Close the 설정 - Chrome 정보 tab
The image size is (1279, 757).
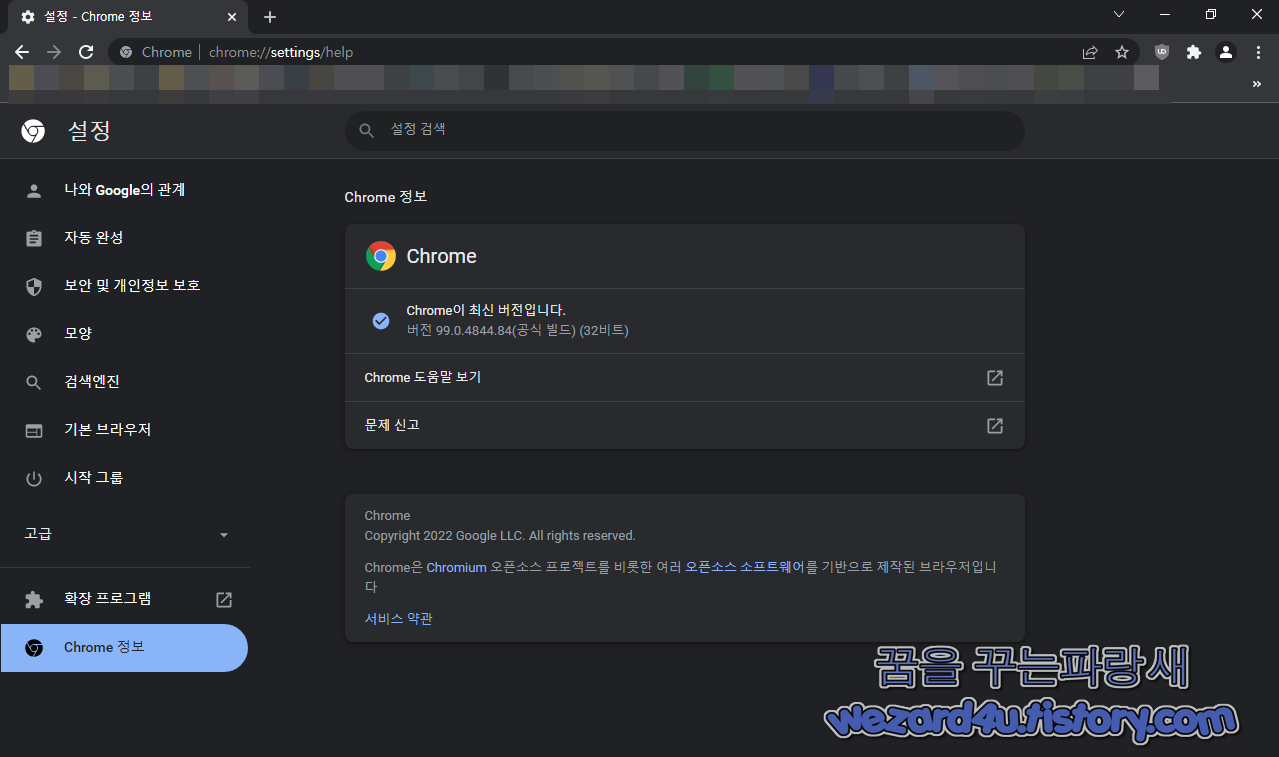pyautogui.click(x=232, y=17)
